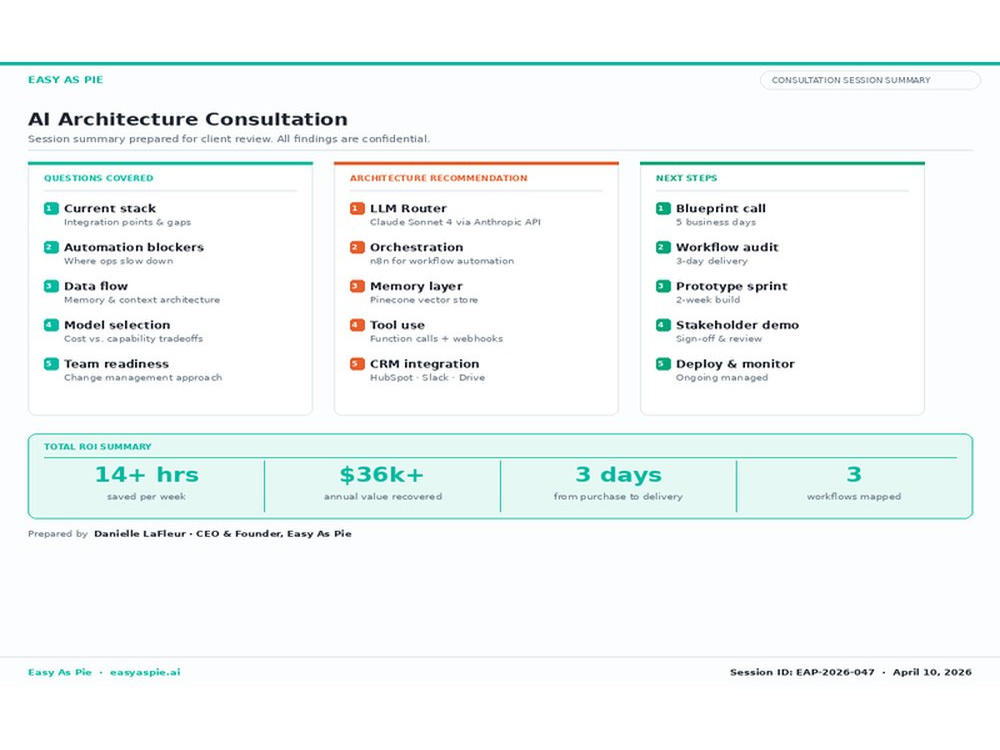Click the session summary confidentiality subtitle

pos(229,139)
